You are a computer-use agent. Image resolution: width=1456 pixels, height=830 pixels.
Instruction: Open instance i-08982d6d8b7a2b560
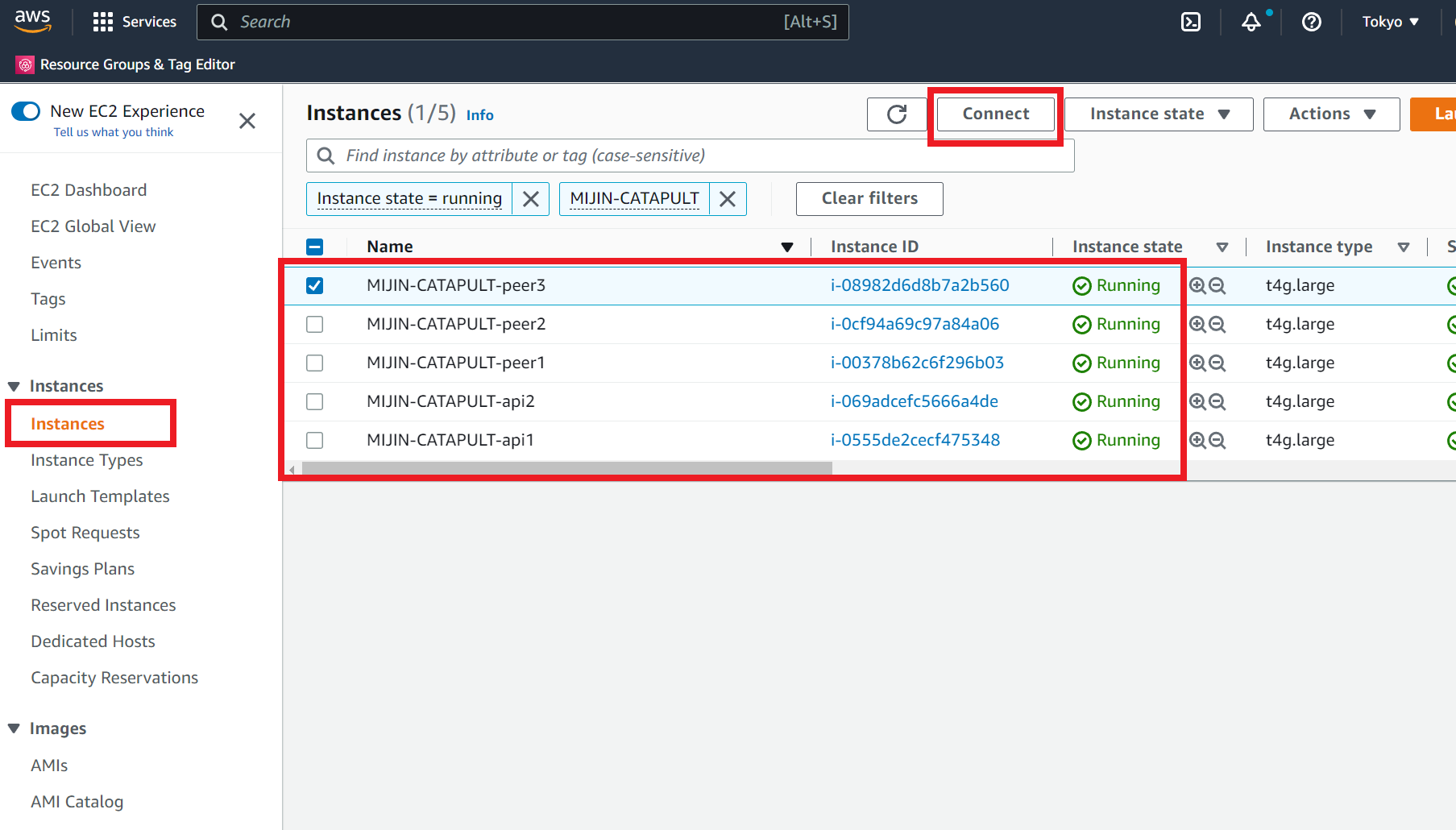(920, 285)
